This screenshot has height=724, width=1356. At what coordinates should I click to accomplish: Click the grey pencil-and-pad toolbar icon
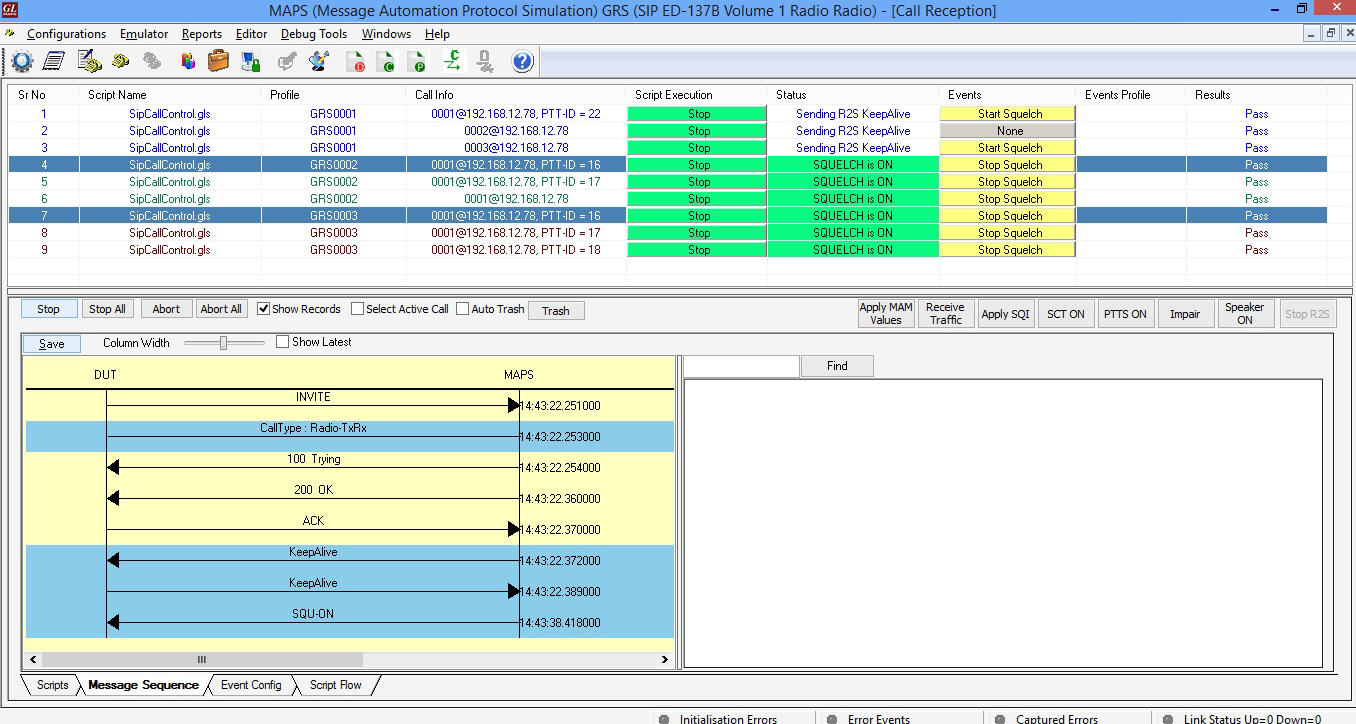(x=287, y=62)
